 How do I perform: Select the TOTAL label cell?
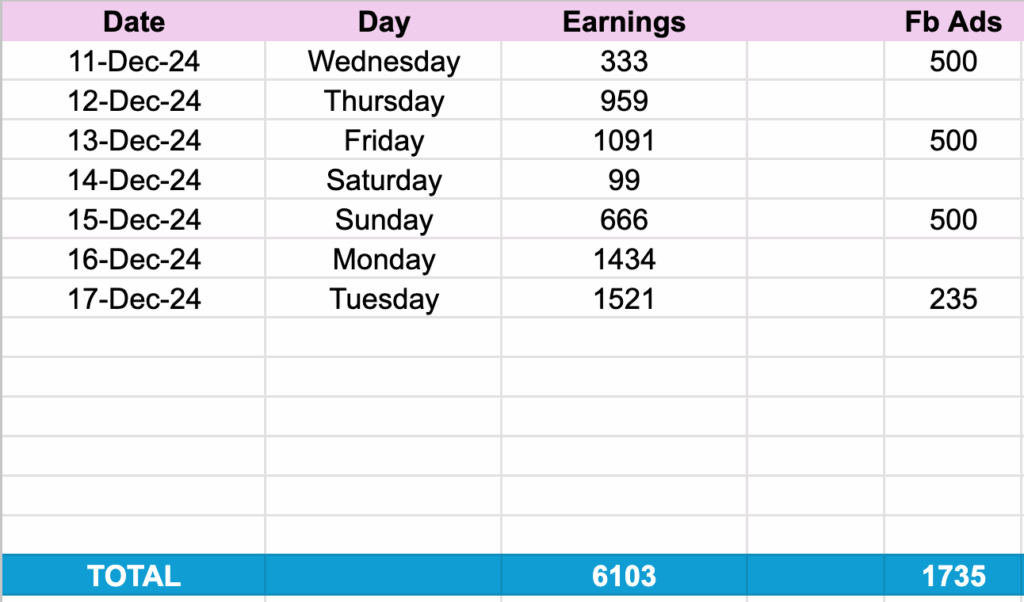click(134, 576)
